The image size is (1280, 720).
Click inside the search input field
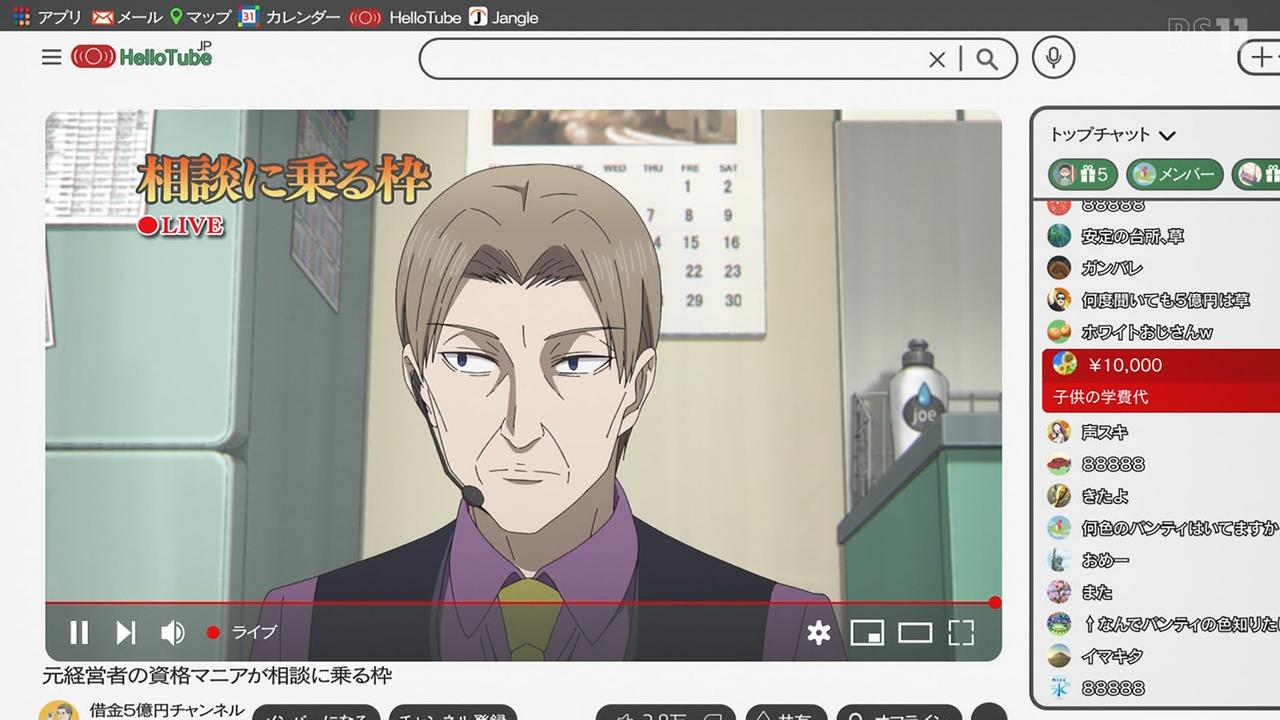tap(670, 60)
